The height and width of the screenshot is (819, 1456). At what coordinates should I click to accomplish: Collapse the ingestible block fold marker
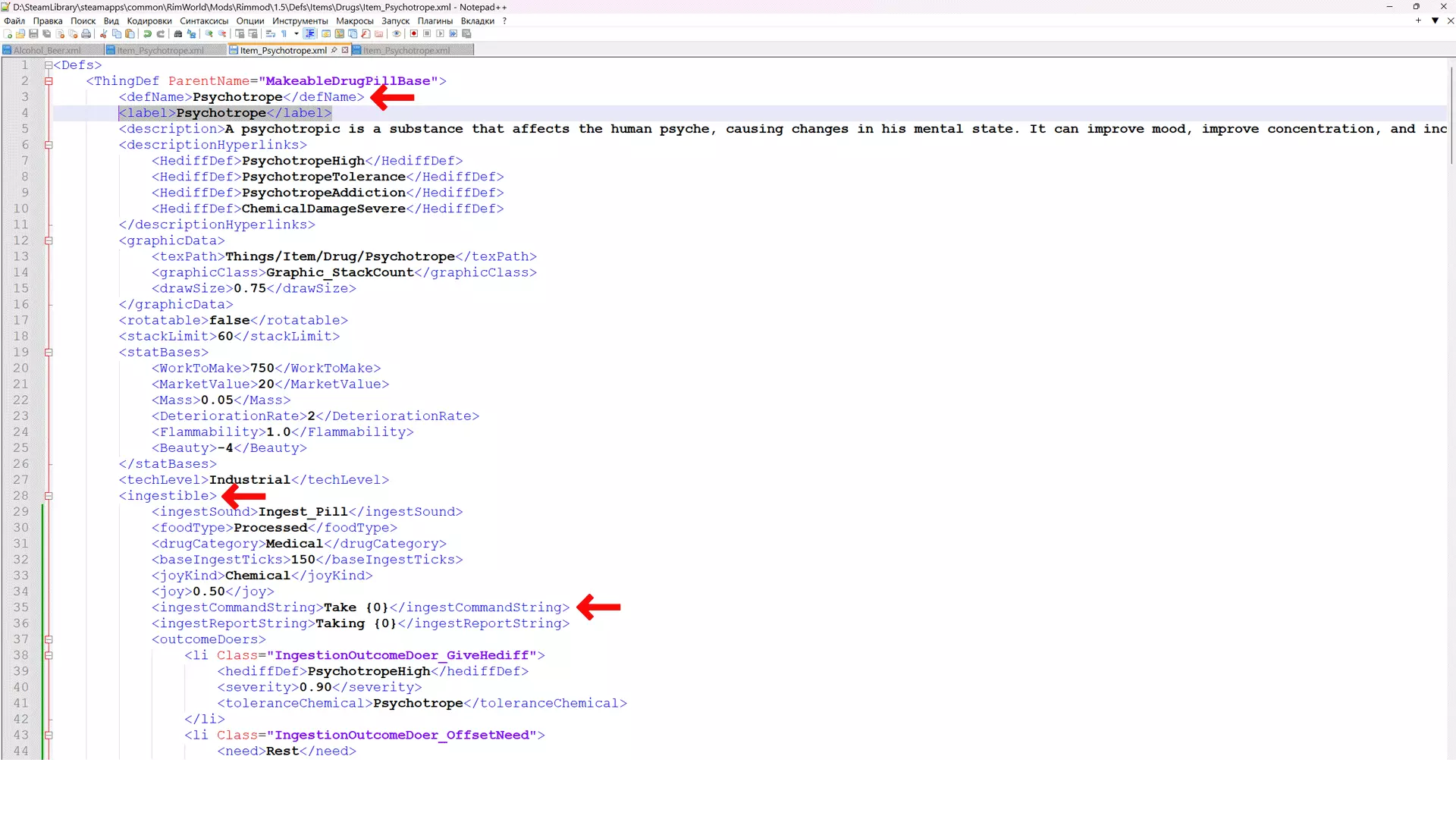(x=49, y=496)
